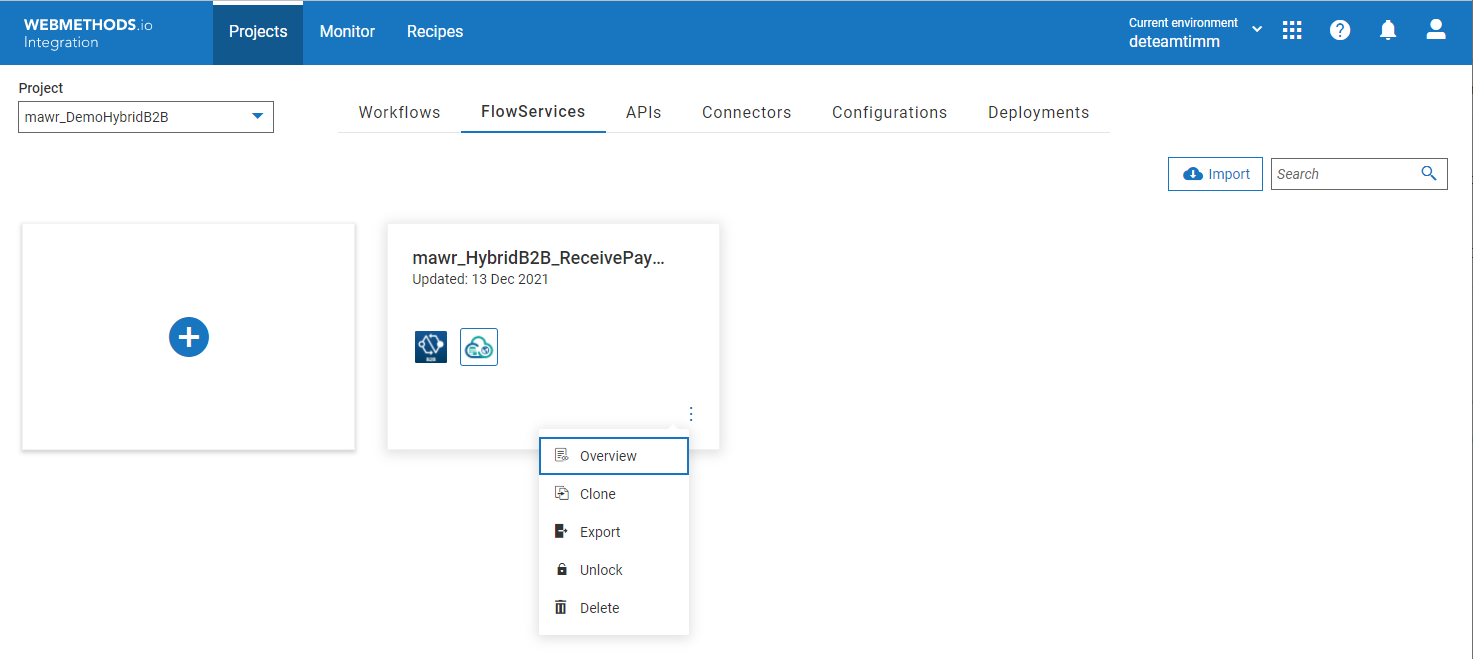Click the search magnifier icon
The width and height of the screenshot is (1473, 659).
(x=1429, y=173)
